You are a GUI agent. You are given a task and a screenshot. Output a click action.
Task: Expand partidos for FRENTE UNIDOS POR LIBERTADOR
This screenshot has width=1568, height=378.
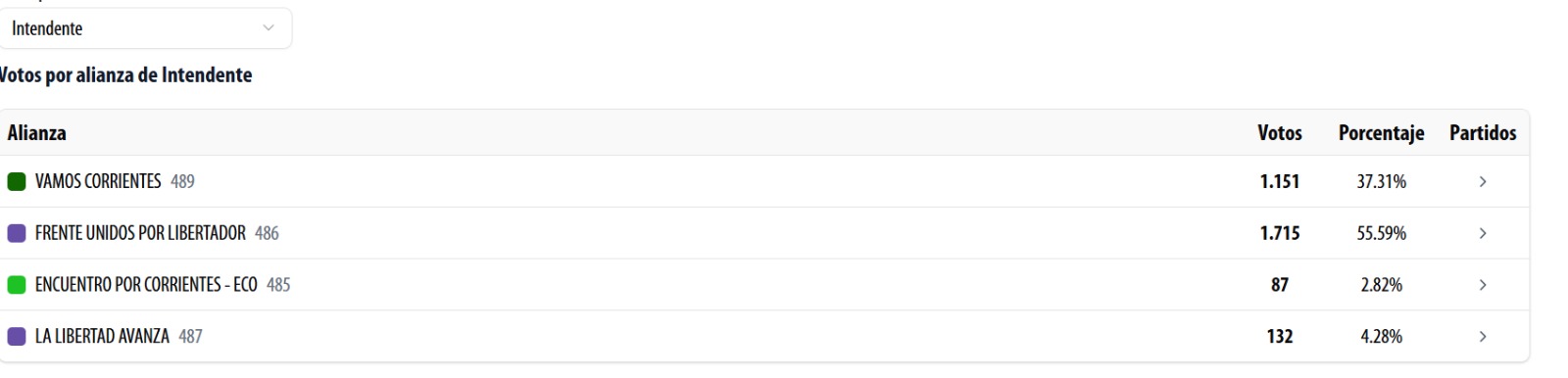click(1483, 233)
